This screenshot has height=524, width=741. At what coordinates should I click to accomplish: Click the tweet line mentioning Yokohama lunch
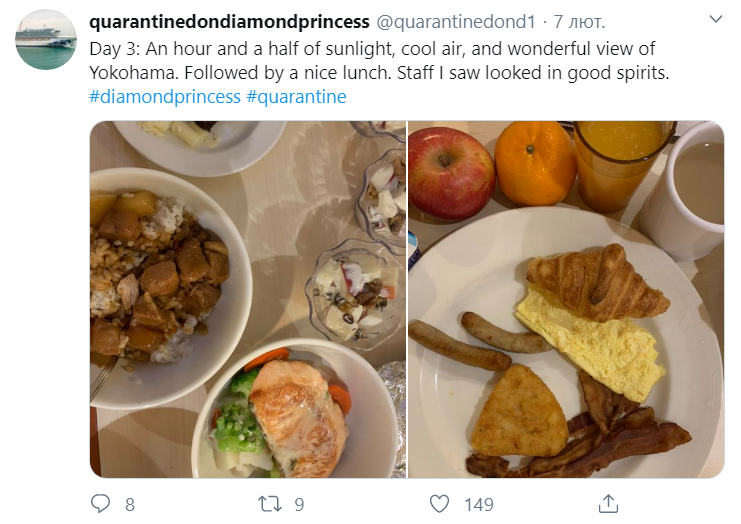(379, 73)
